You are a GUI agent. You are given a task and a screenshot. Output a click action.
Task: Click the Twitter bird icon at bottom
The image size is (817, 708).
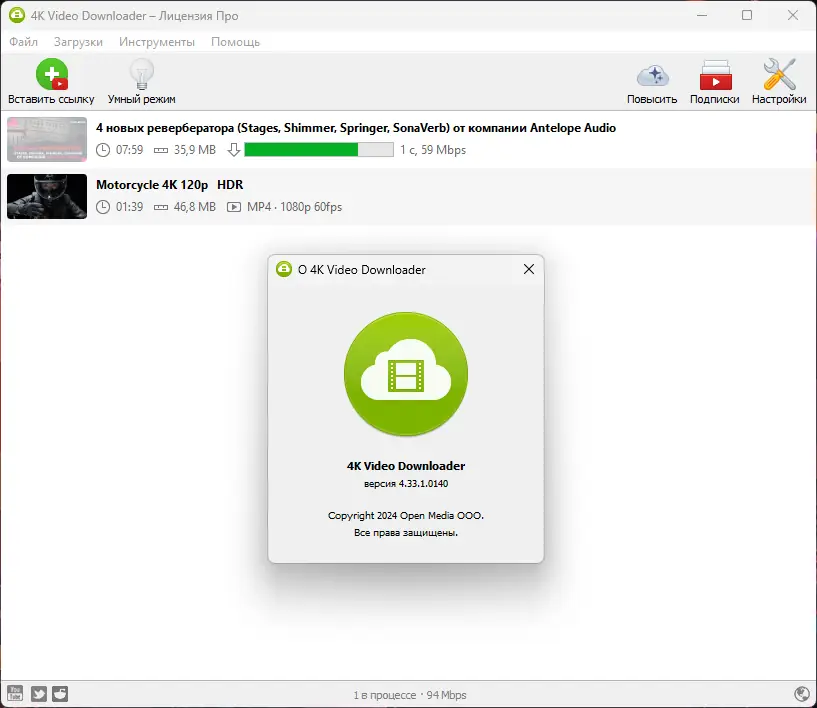[38, 692]
